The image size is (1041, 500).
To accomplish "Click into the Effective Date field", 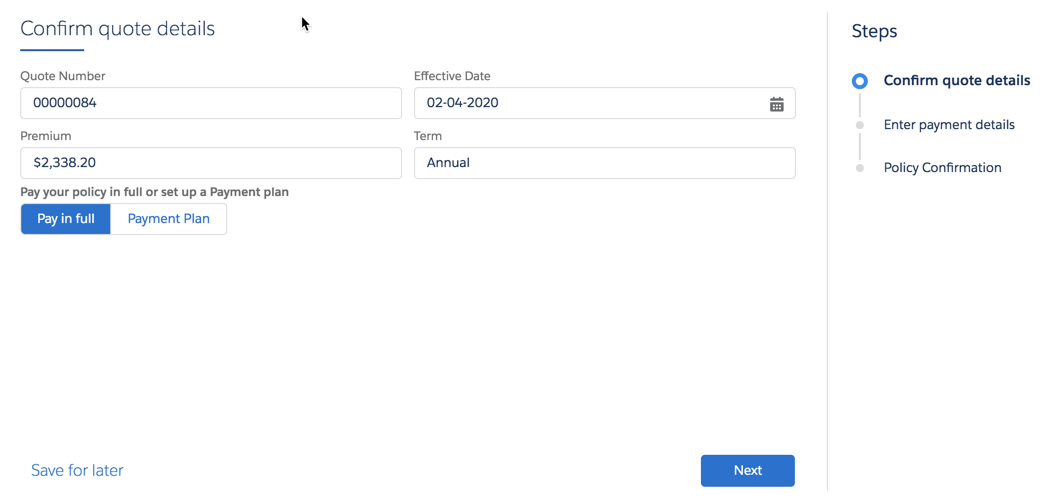I will coord(605,104).
